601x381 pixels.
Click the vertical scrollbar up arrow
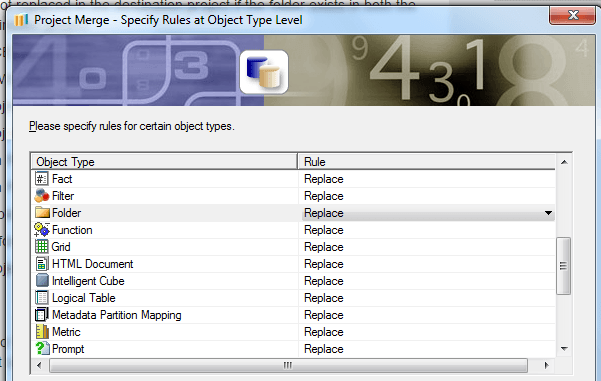(x=564, y=162)
